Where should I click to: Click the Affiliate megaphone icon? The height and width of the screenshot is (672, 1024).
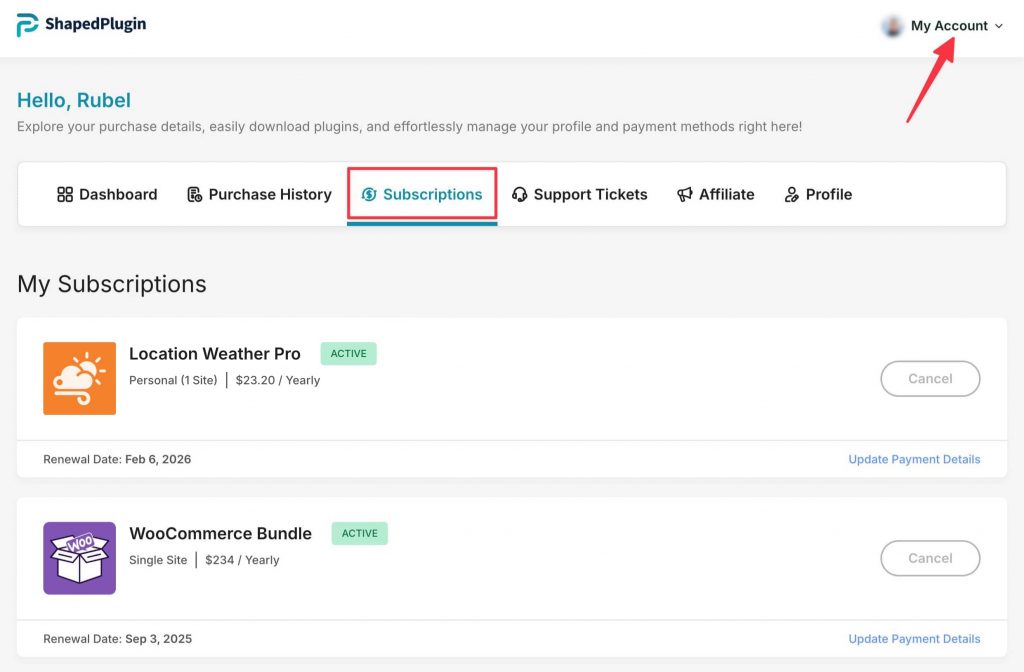684,195
